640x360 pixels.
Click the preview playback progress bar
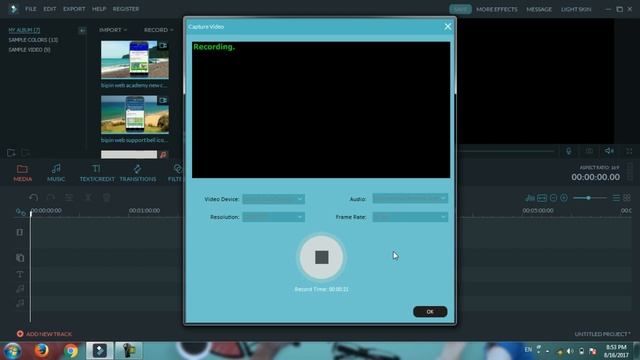[505, 151]
